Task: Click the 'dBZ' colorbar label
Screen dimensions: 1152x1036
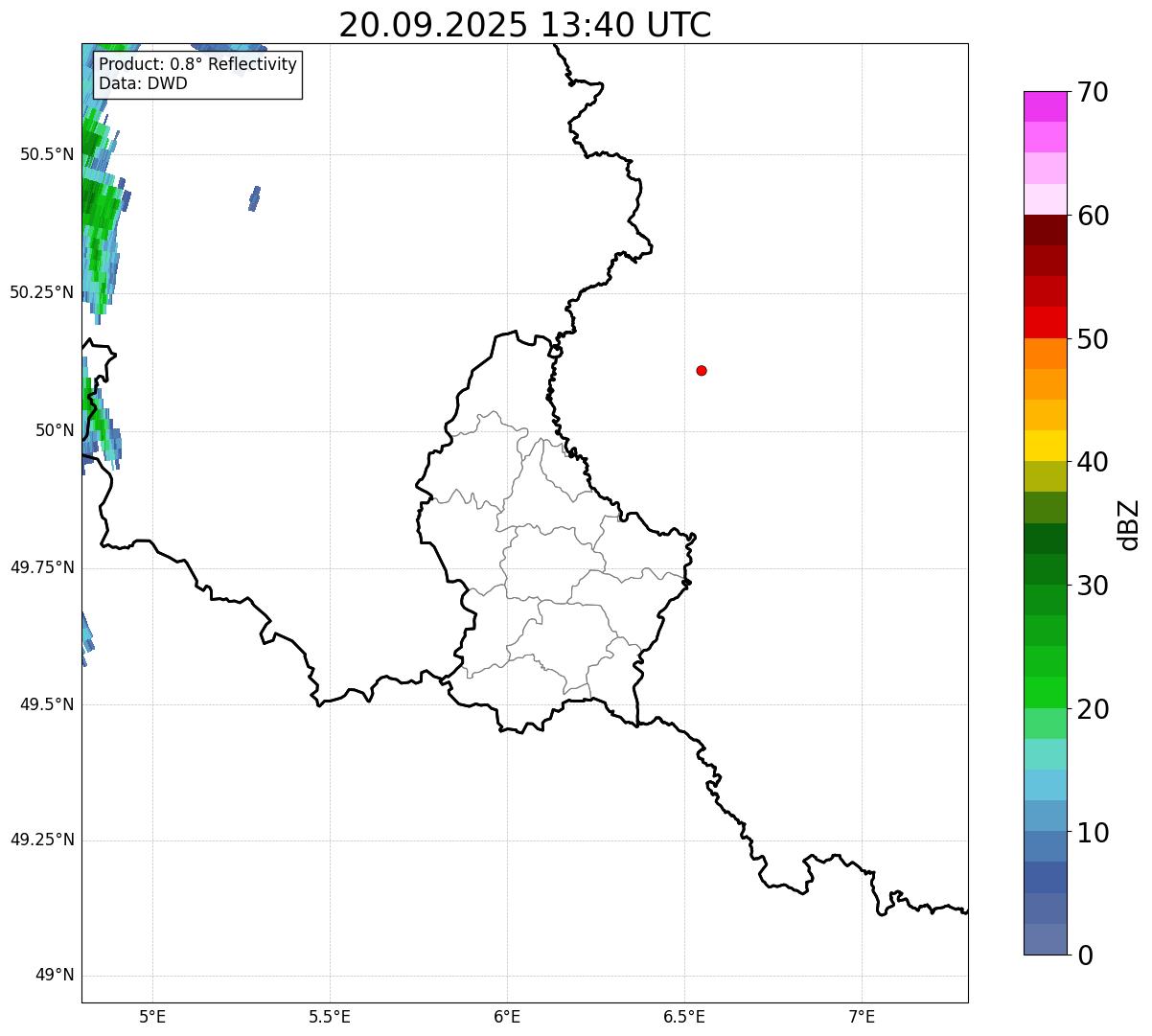Action: pos(1129,524)
